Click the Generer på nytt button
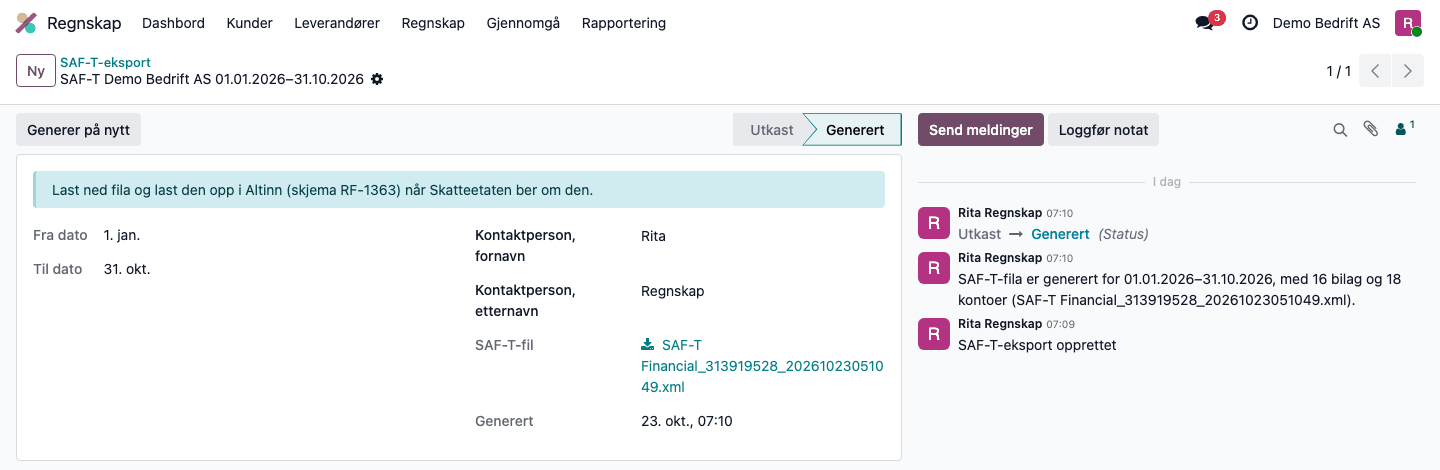This screenshot has width=1440, height=470. tap(78, 130)
